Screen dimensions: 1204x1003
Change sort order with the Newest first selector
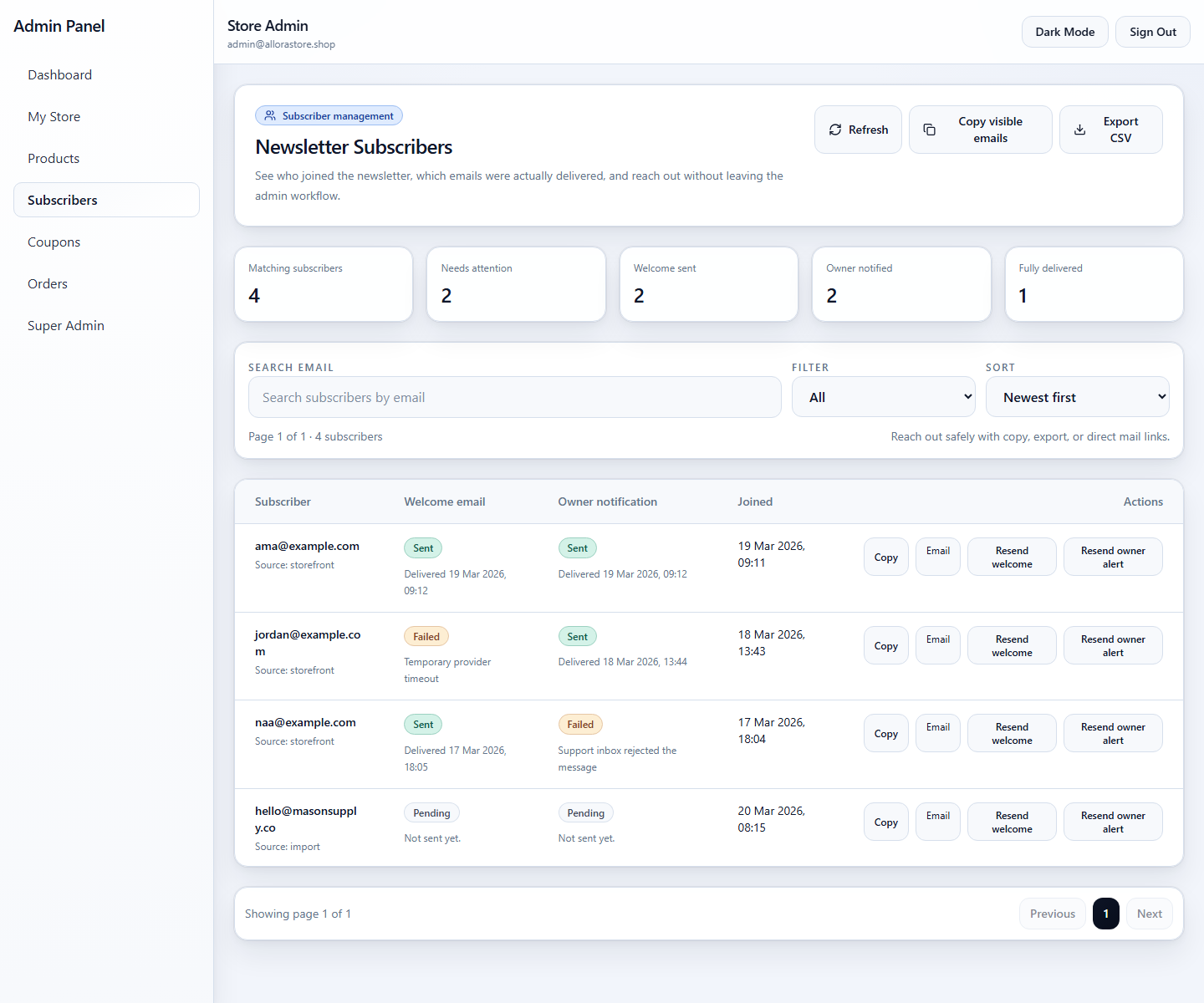coord(1077,396)
